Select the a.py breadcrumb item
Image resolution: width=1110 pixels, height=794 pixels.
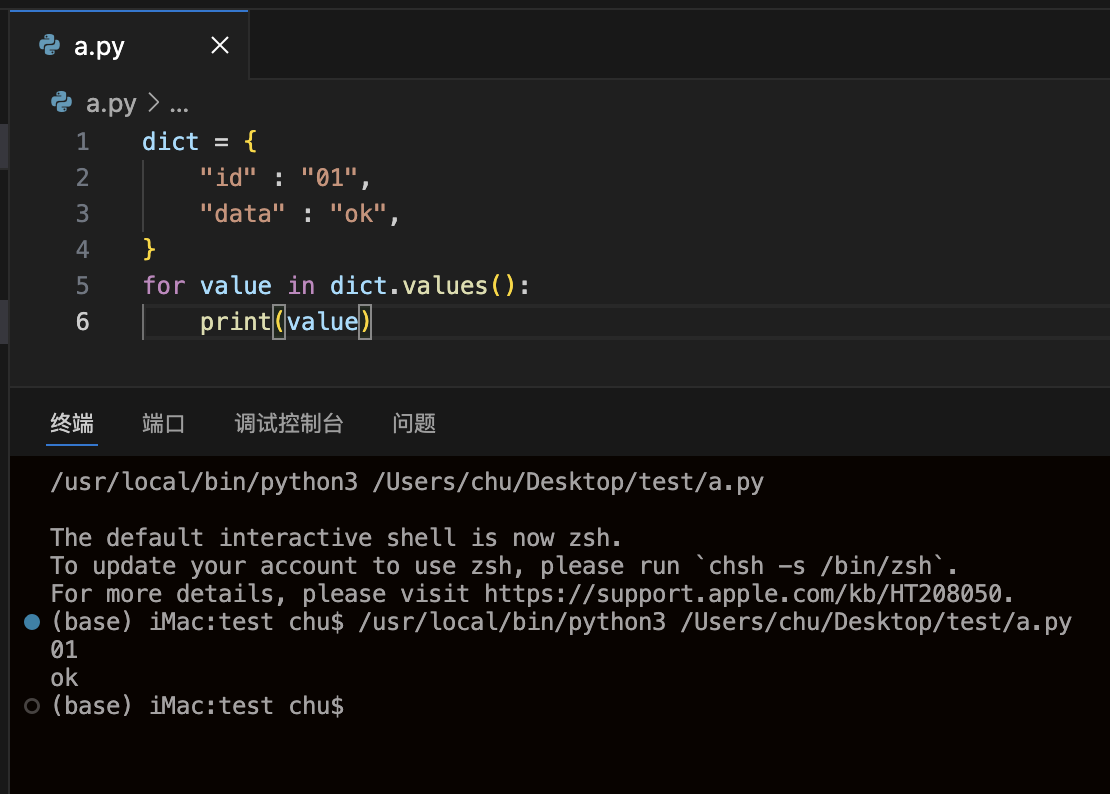[x=111, y=103]
